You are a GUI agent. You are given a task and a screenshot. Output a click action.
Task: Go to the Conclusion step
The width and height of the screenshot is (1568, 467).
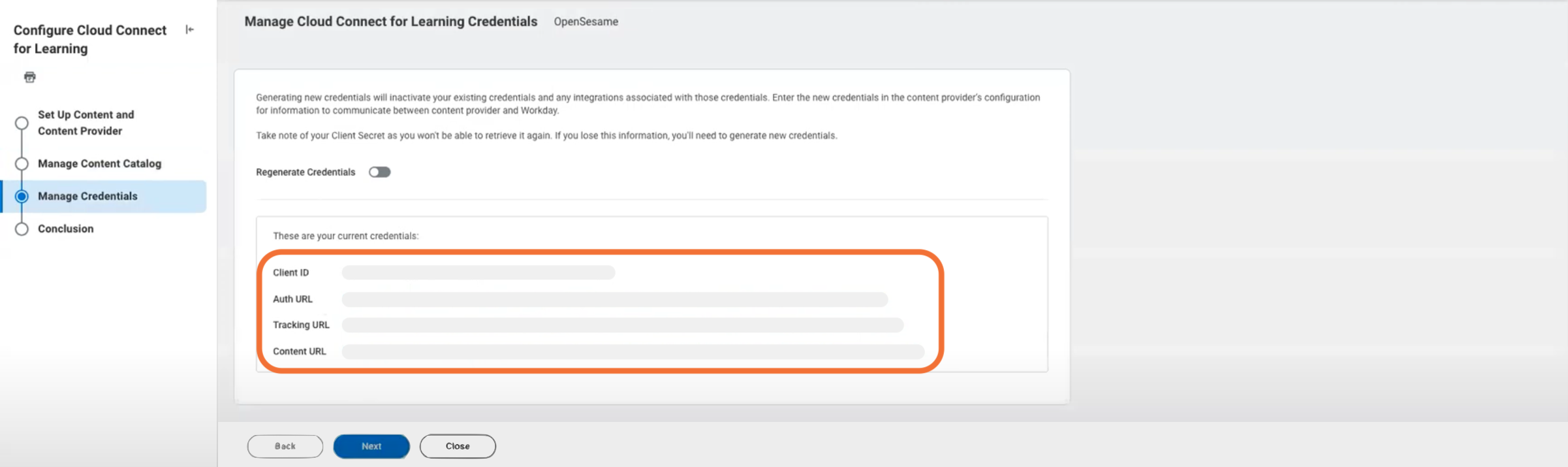[65, 229]
